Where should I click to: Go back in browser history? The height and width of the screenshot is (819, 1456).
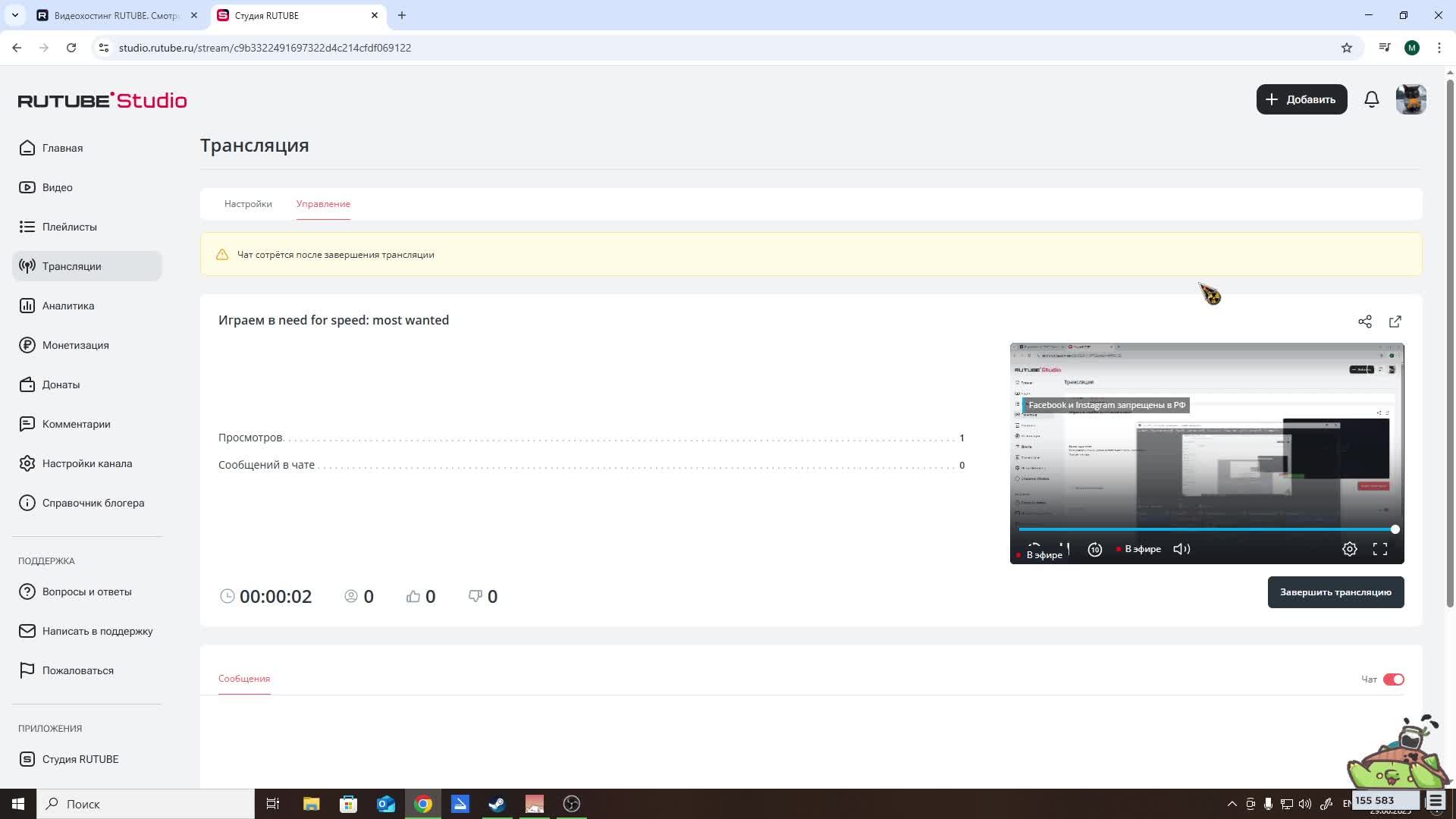coord(17,48)
